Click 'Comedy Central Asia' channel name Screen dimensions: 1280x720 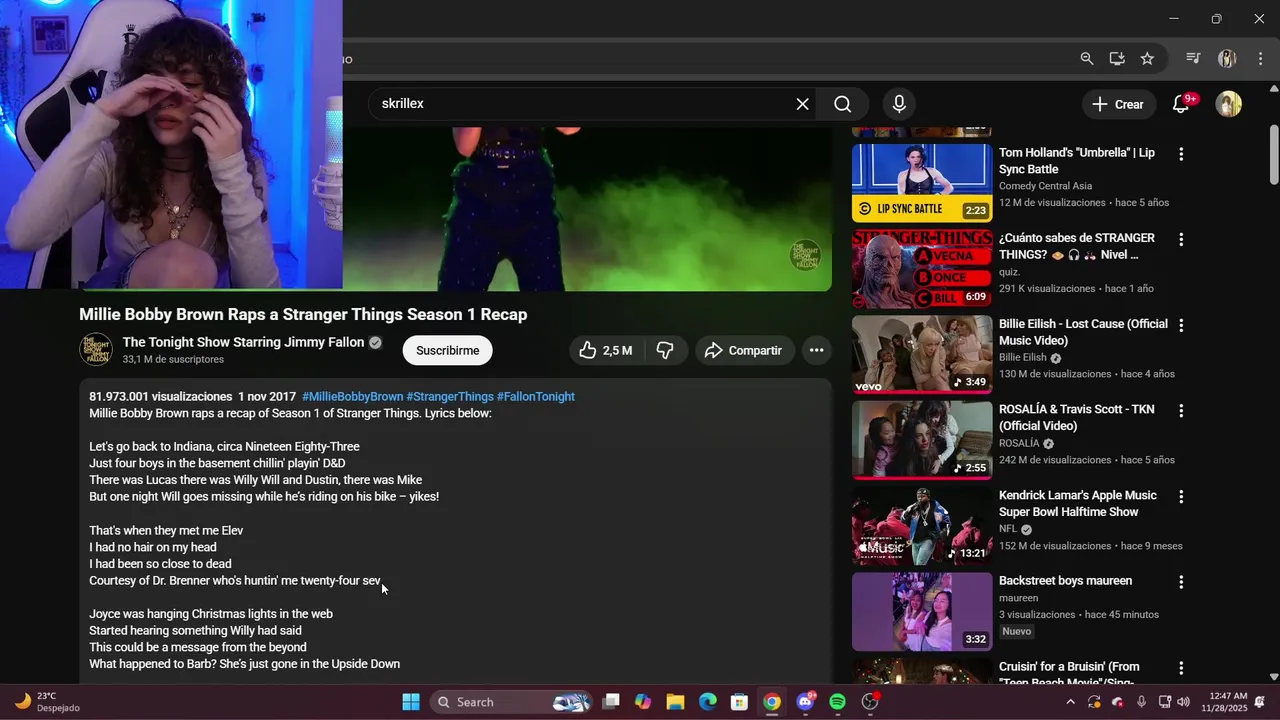(x=1045, y=186)
